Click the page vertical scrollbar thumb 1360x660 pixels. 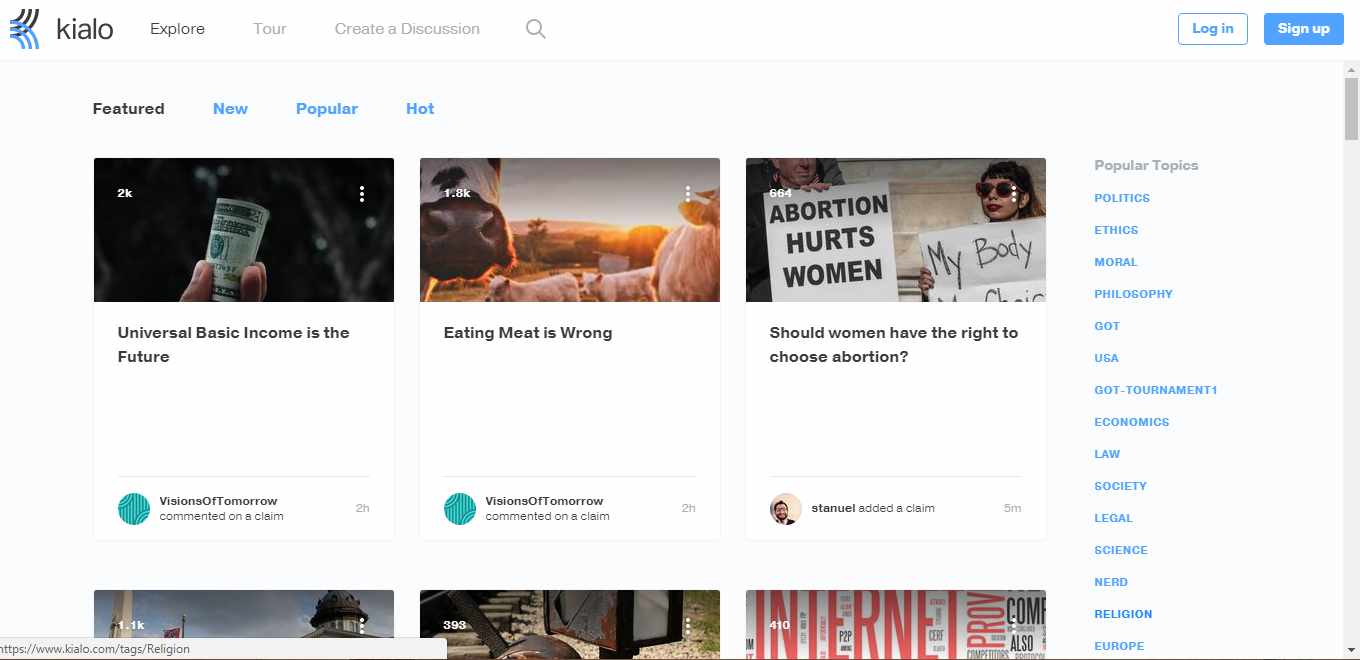tap(1351, 110)
